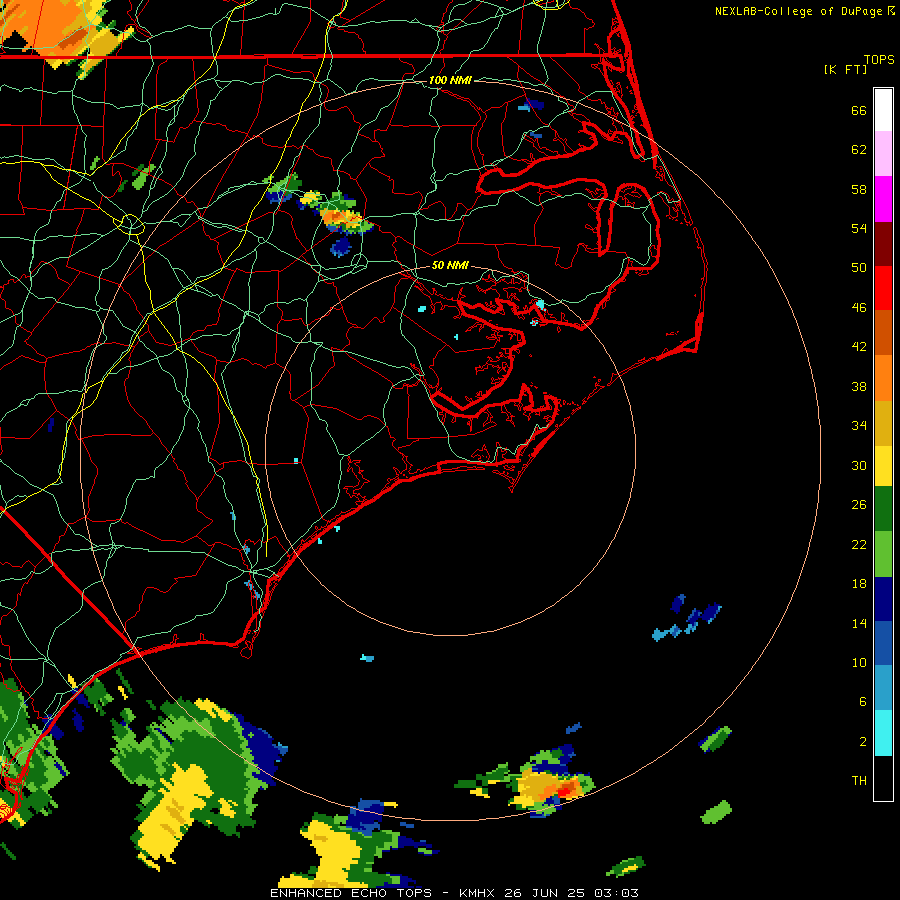This screenshot has width=900, height=900.
Task: Click the "54" scale value
Action: (x=859, y=228)
